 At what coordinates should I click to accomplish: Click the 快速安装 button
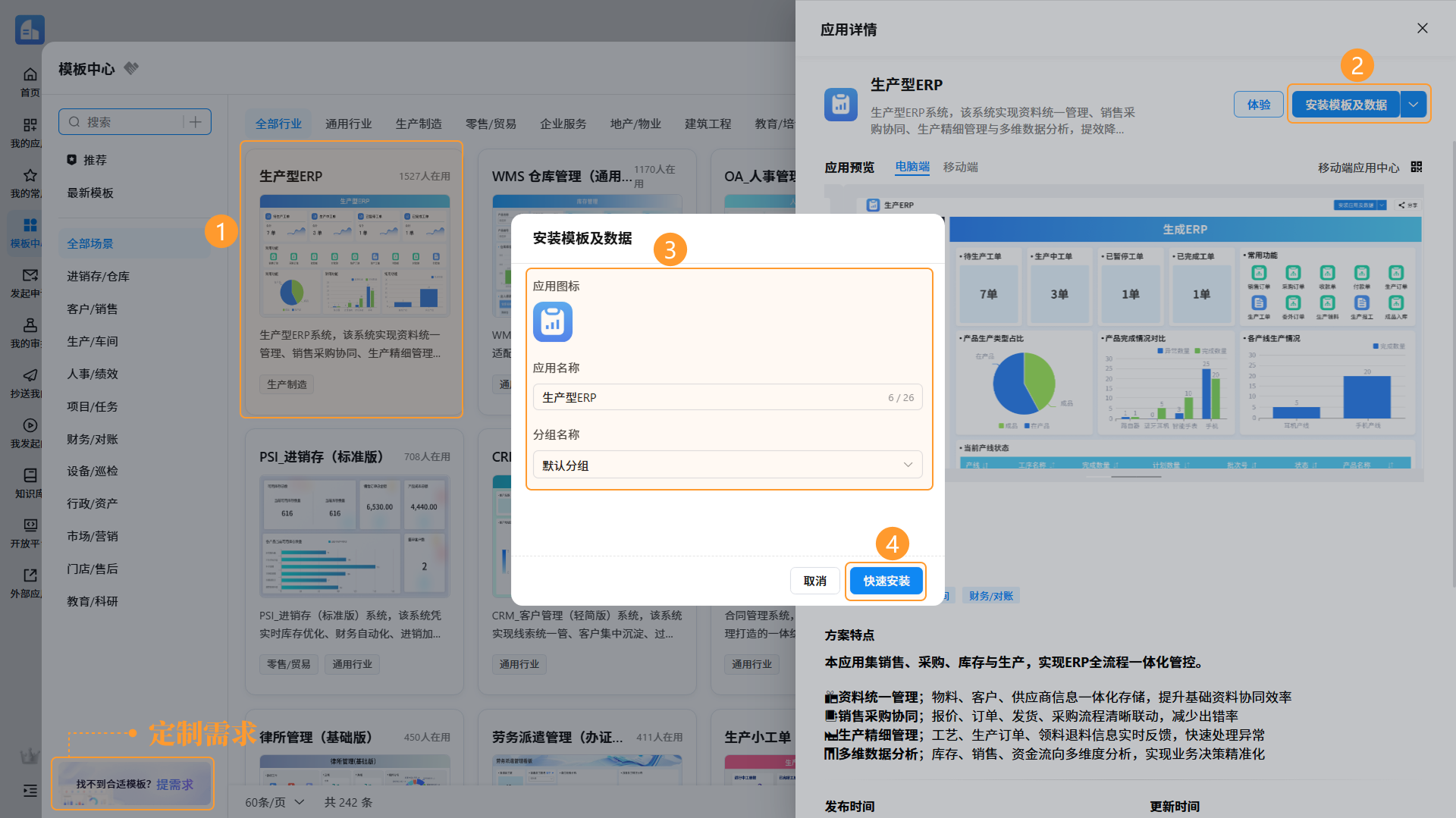(x=886, y=581)
